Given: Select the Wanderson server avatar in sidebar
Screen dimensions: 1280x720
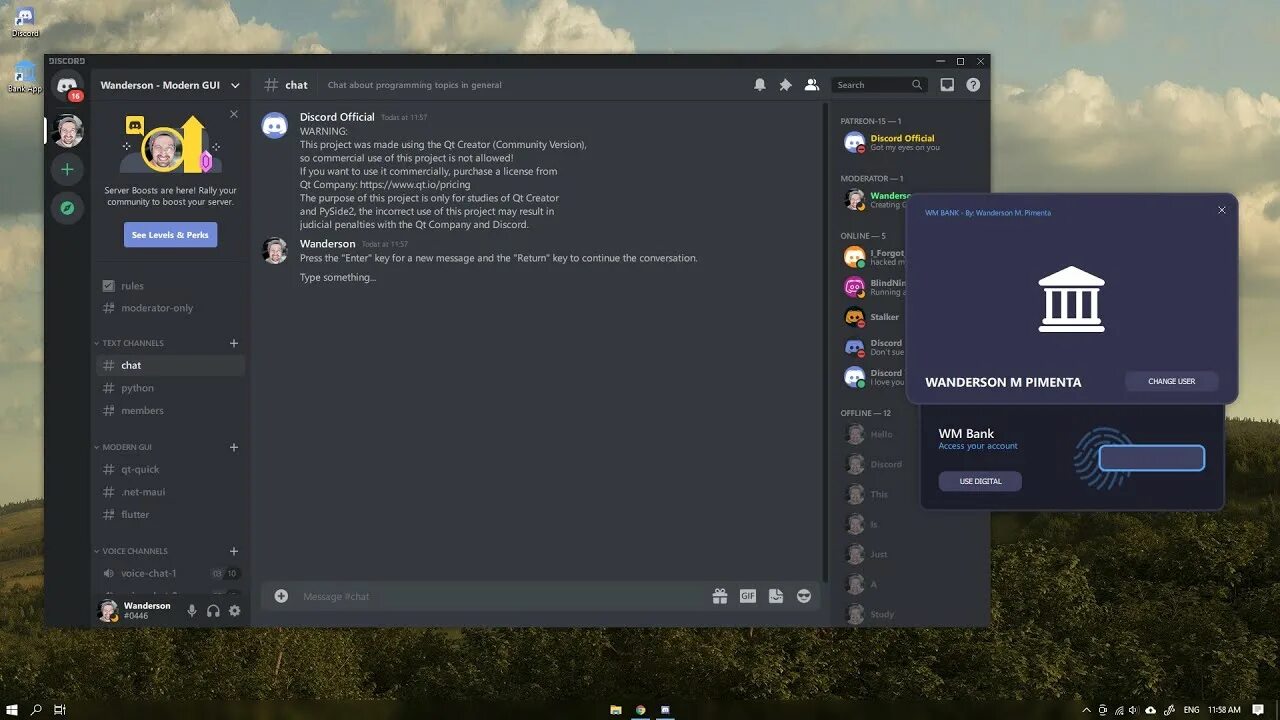Looking at the screenshot, I should (x=67, y=130).
